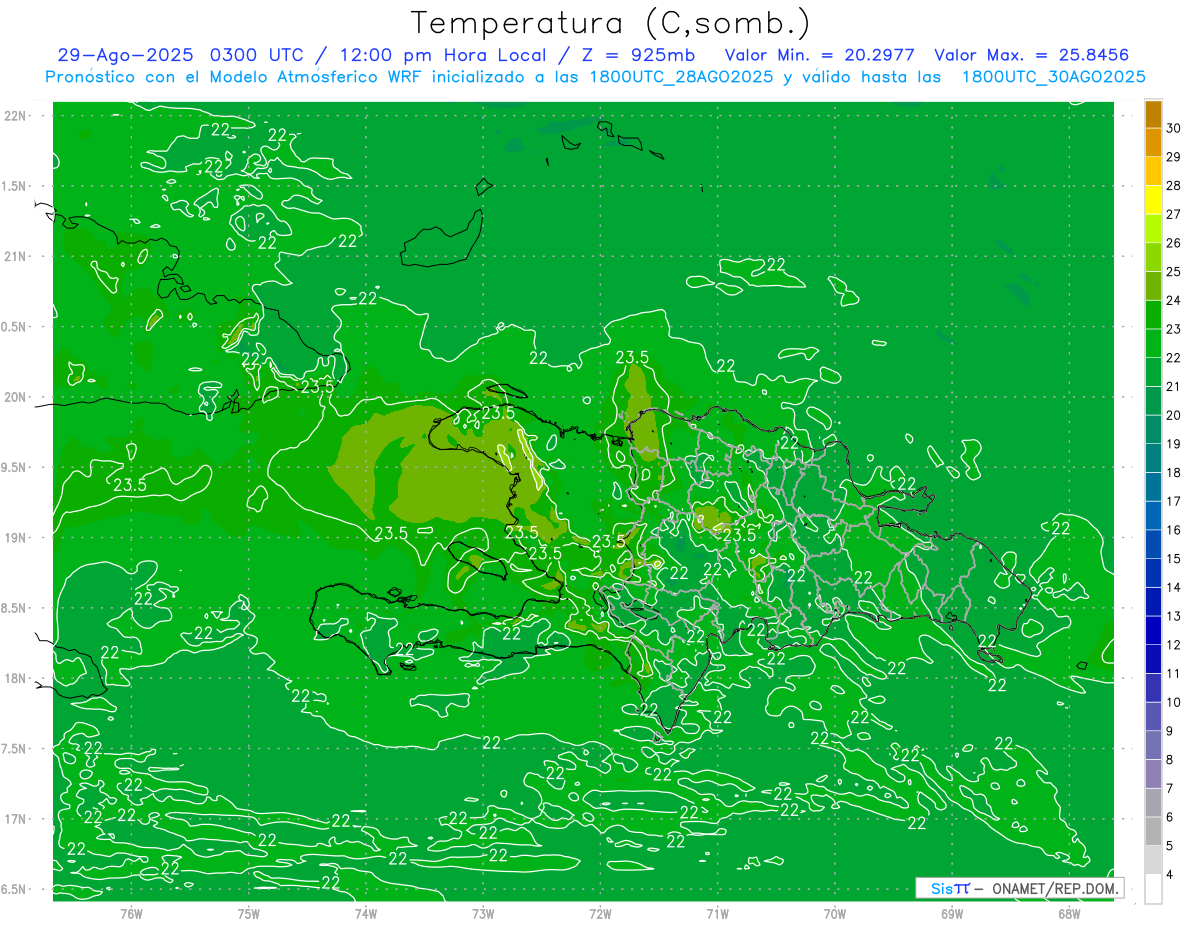
Task: Click the pressure level "Z = 925mb"
Action: 640,55
